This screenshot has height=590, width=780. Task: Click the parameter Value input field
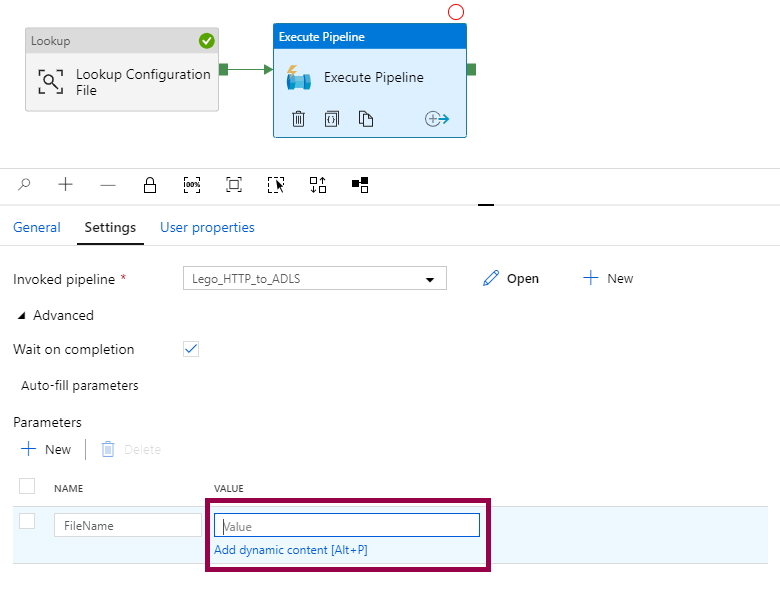[x=346, y=525]
